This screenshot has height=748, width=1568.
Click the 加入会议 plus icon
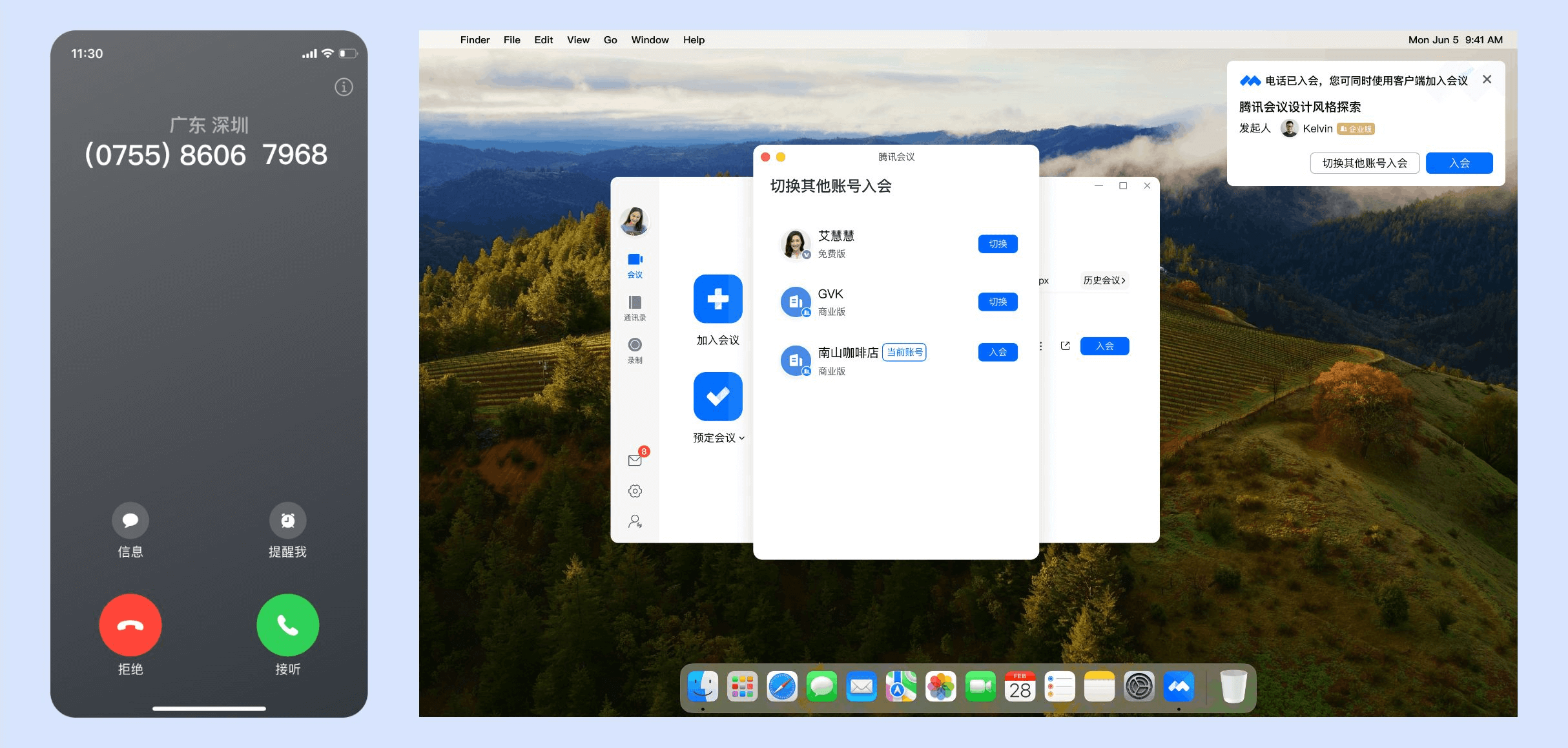[717, 298]
